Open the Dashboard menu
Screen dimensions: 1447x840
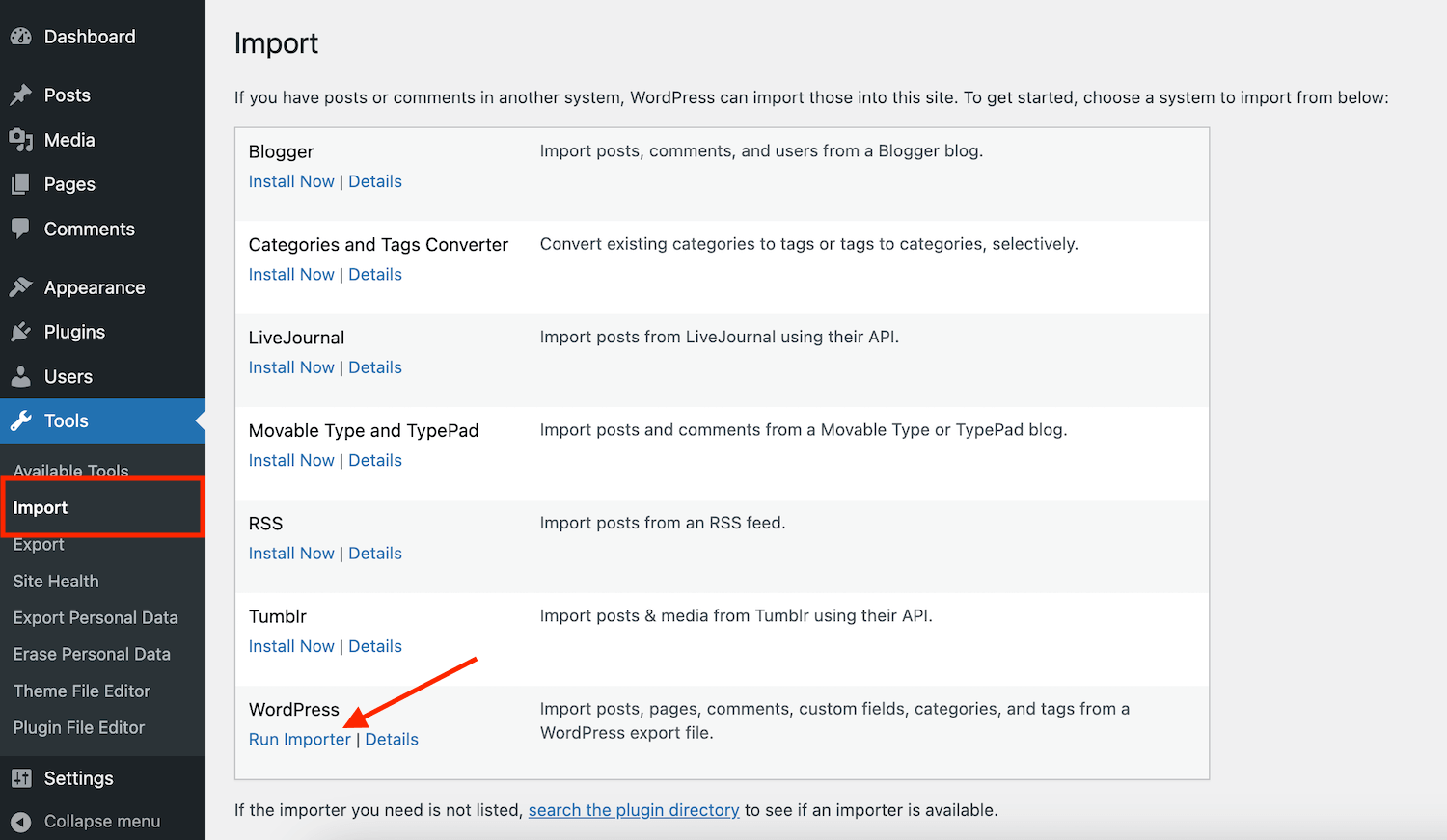[x=90, y=37]
